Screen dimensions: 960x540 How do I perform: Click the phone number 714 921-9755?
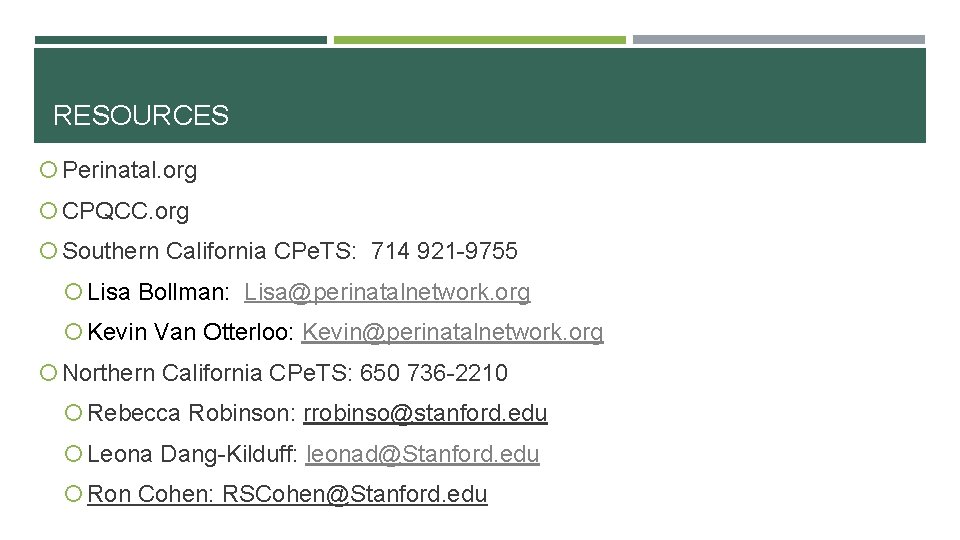(444, 251)
